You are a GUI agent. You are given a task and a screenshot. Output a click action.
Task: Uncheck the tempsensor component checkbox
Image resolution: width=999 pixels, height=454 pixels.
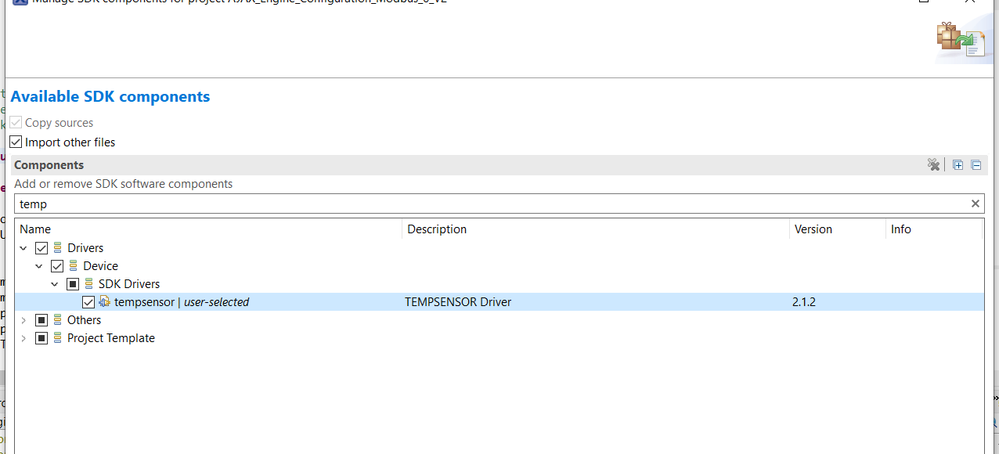tap(89, 302)
